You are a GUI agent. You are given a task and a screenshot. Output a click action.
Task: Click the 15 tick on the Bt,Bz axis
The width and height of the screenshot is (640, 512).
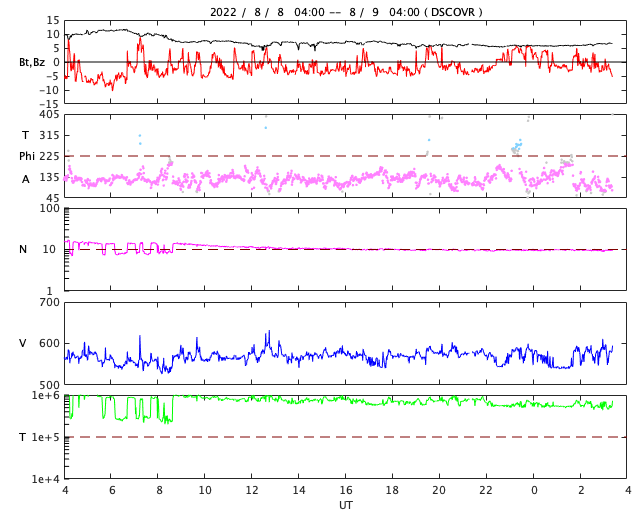53,20
